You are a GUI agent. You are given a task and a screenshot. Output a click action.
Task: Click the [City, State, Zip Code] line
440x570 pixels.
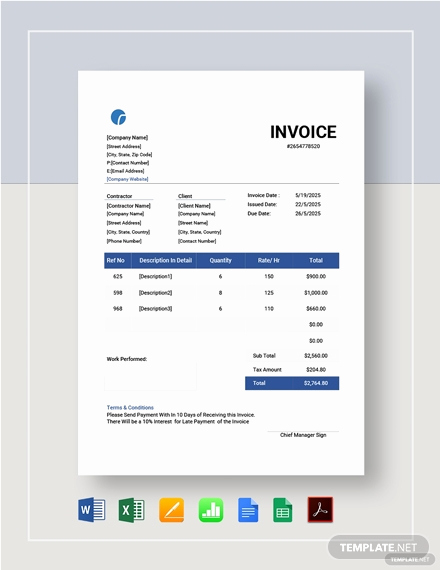tap(129, 154)
